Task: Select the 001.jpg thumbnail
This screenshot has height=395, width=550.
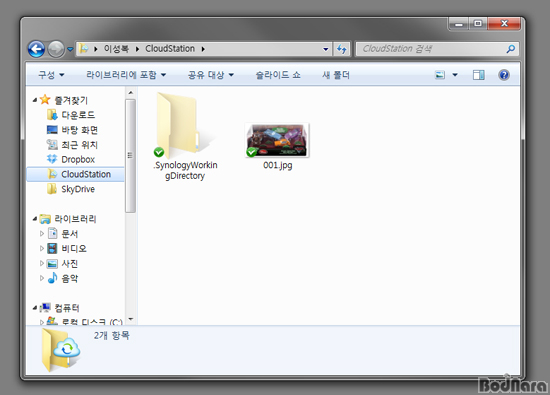Action: [277, 140]
